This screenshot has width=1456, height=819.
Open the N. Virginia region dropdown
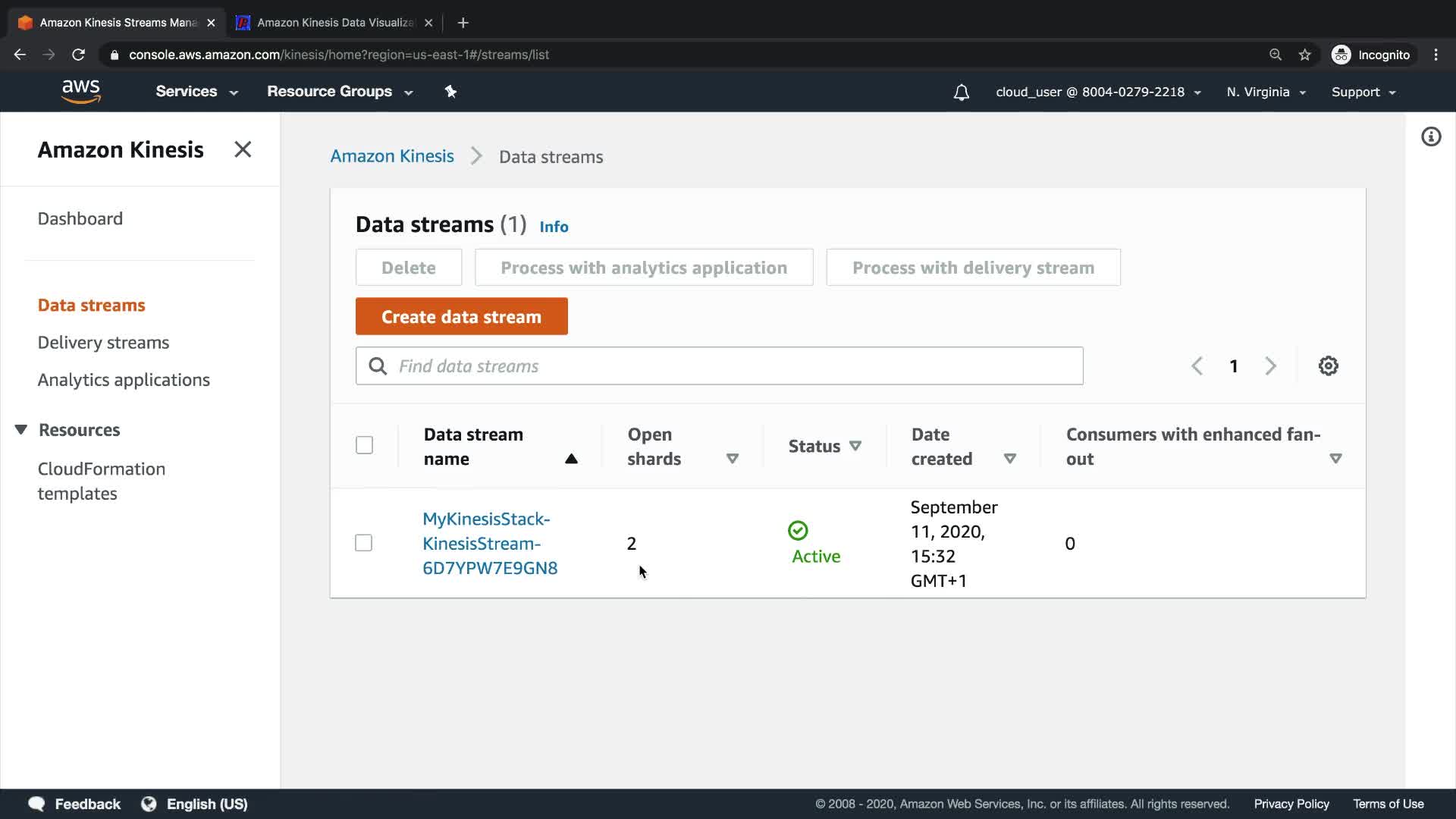coord(1266,93)
